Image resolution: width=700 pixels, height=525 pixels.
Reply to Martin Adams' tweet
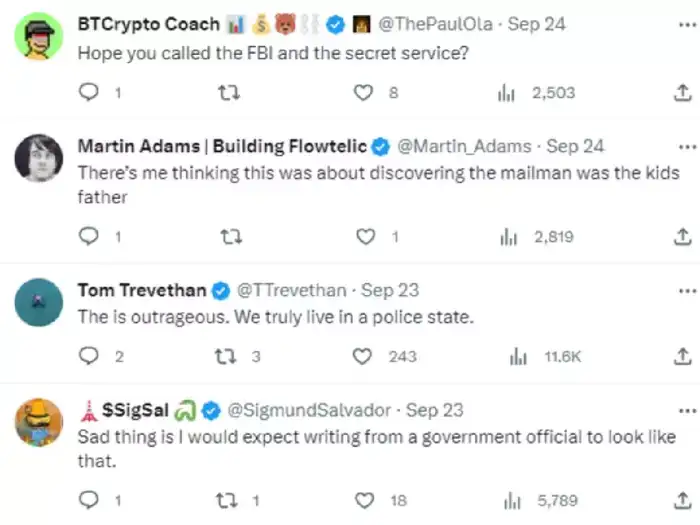[89, 237]
